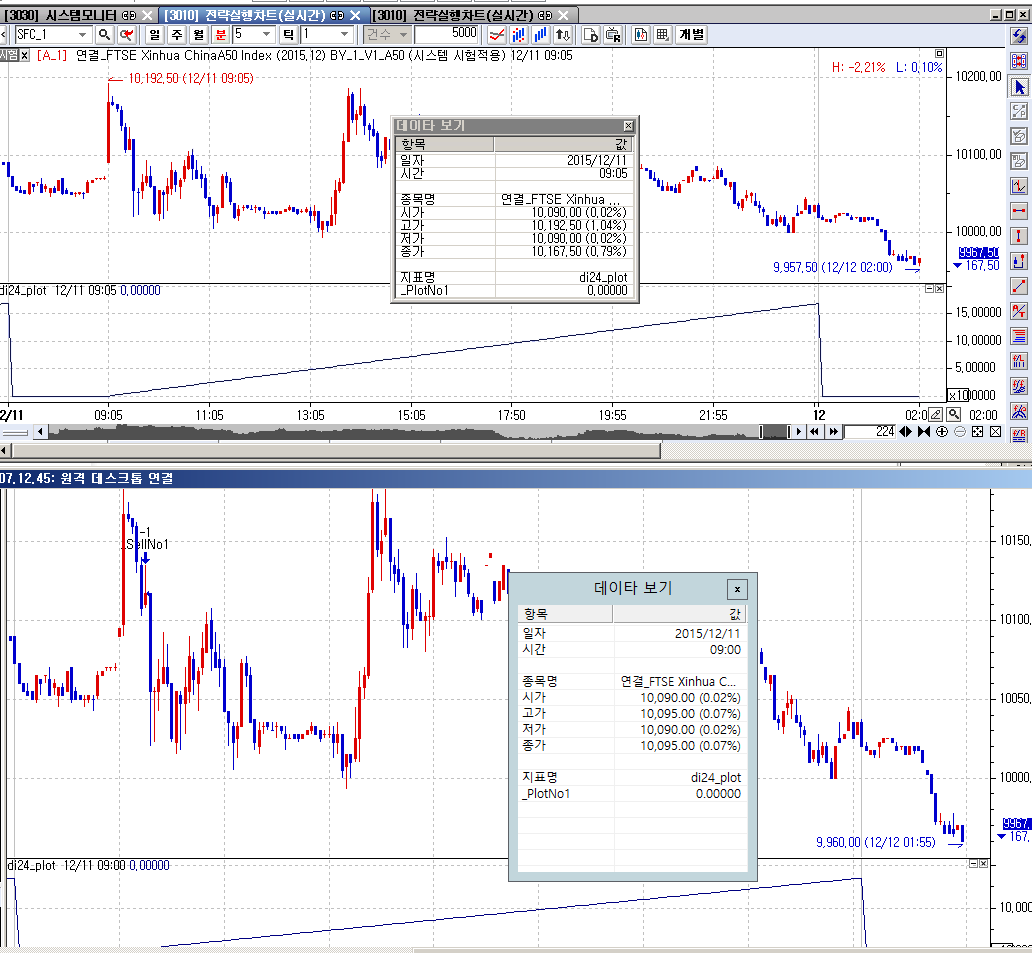The height and width of the screenshot is (953, 1032).
Task: Click the magnifier icon next to the 02:00 label
Action: [x=954, y=415]
